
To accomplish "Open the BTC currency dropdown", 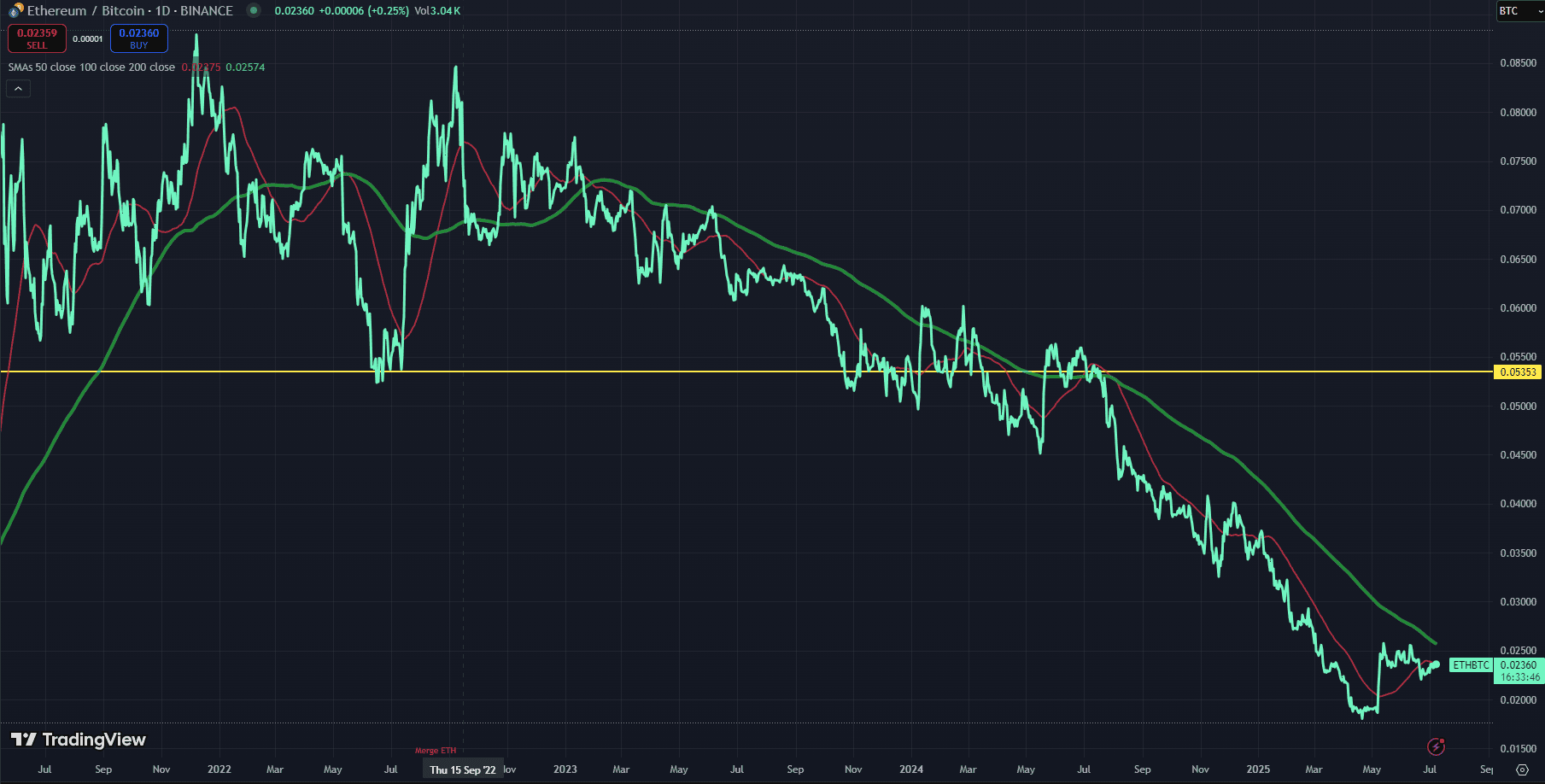I will coord(1520,11).
